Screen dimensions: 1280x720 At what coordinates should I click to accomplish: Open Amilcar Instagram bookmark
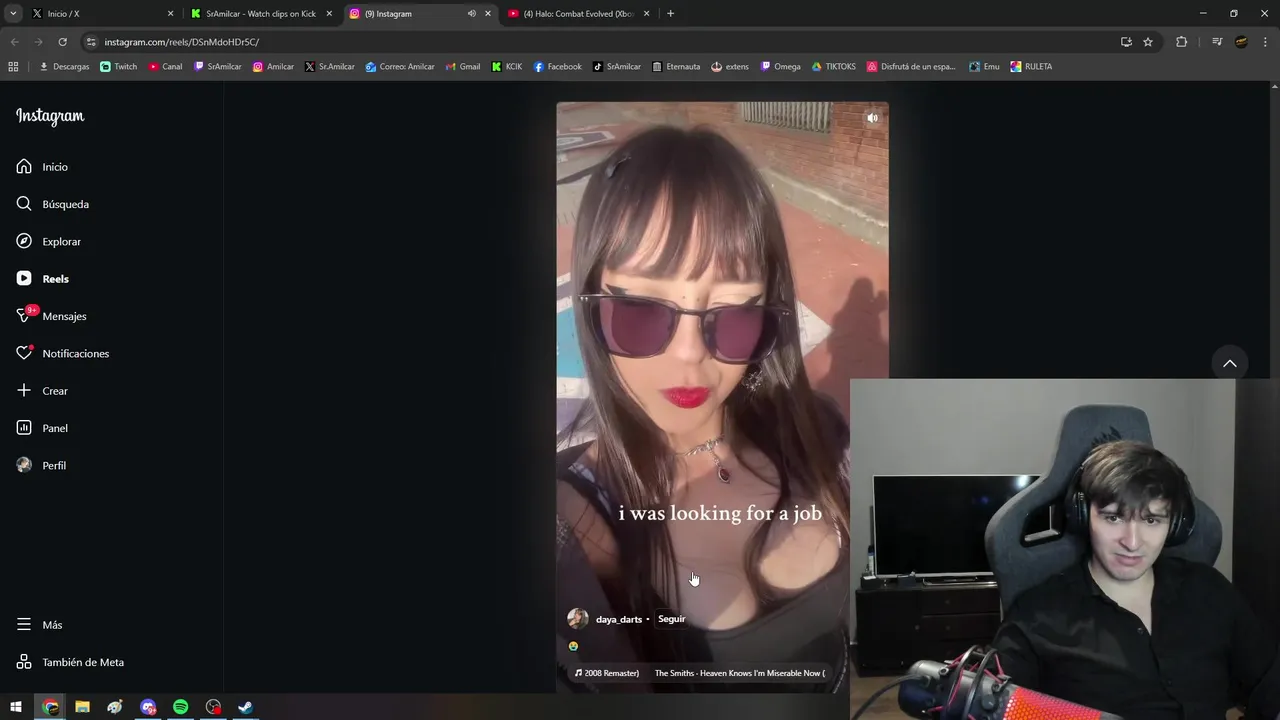273,67
